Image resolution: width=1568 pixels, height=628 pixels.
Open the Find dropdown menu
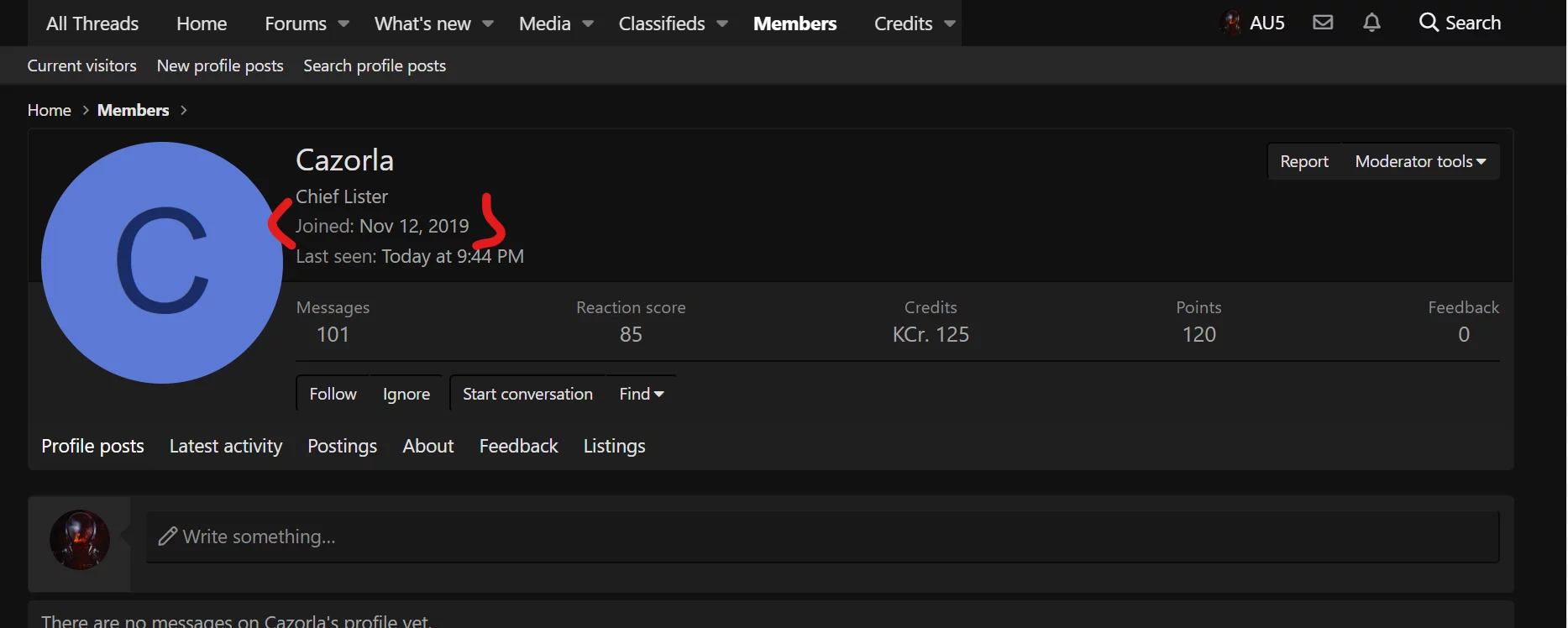point(641,394)
